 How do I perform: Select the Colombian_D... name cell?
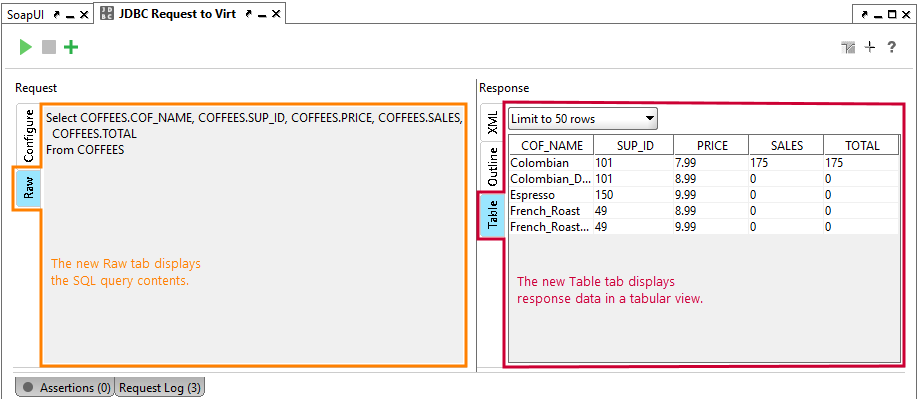(x=552, y=179)
